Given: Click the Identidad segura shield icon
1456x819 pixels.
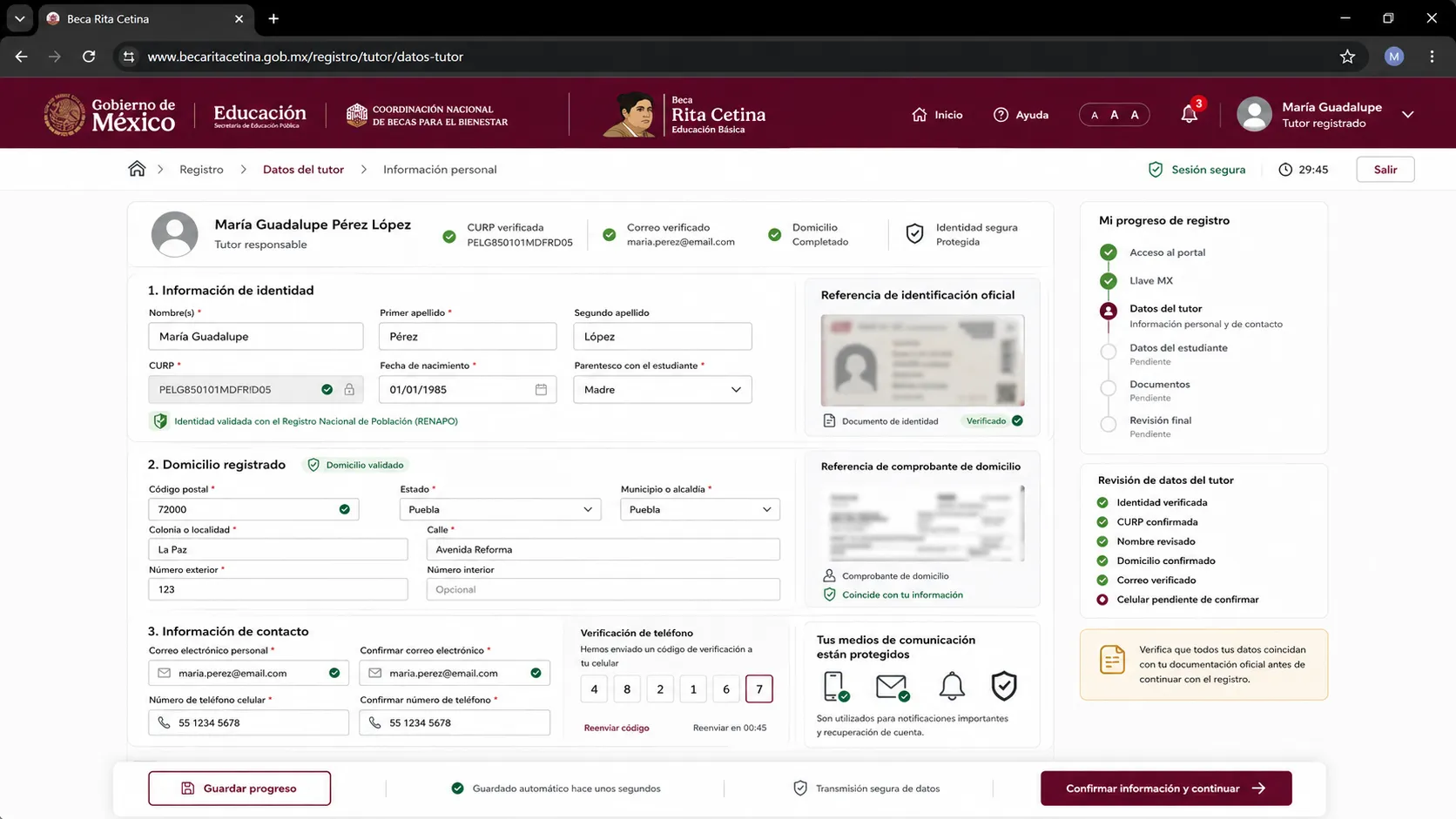Looking at the screenshot, I should (914, 233).
